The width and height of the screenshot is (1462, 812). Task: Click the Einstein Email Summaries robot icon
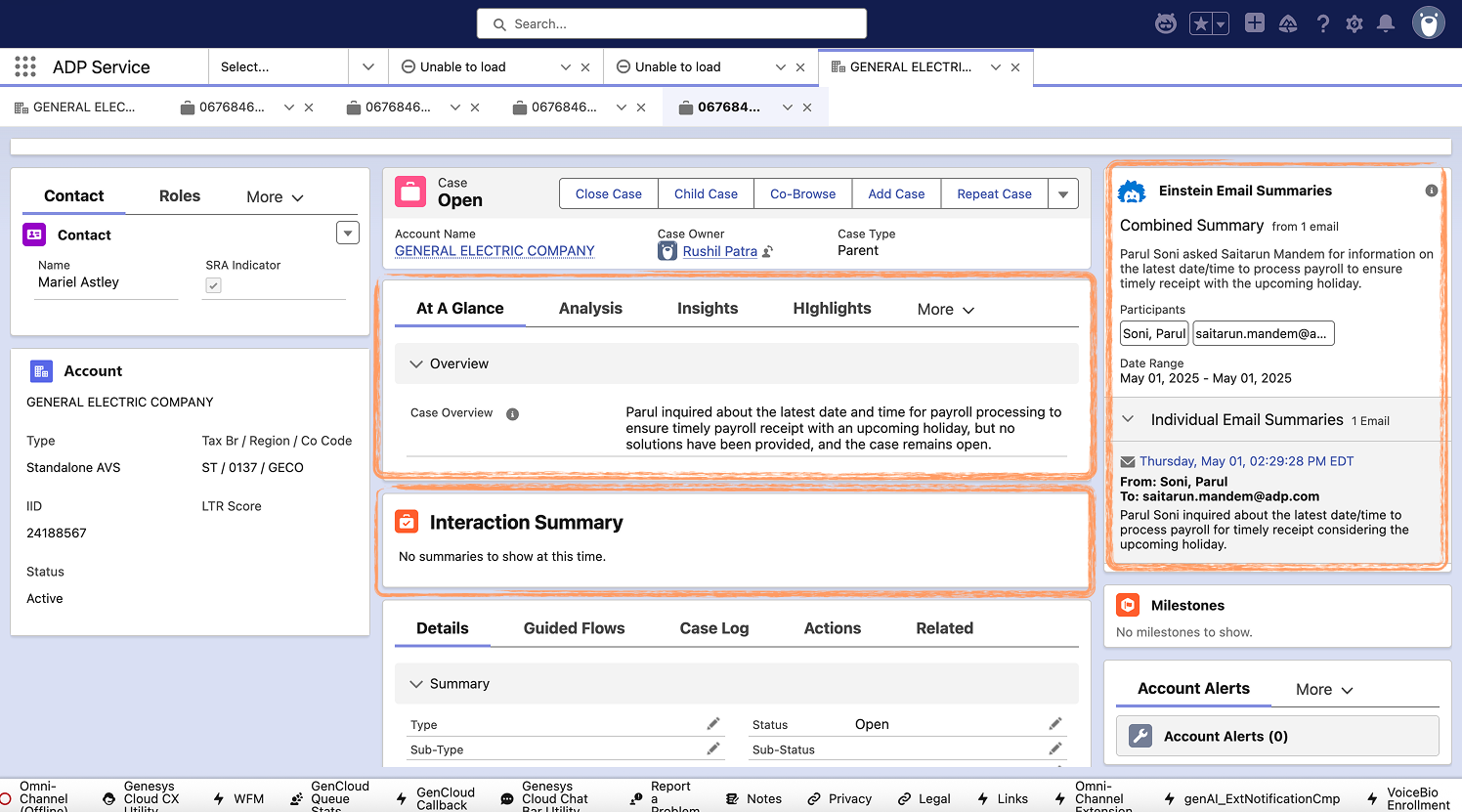[1132, 192]
